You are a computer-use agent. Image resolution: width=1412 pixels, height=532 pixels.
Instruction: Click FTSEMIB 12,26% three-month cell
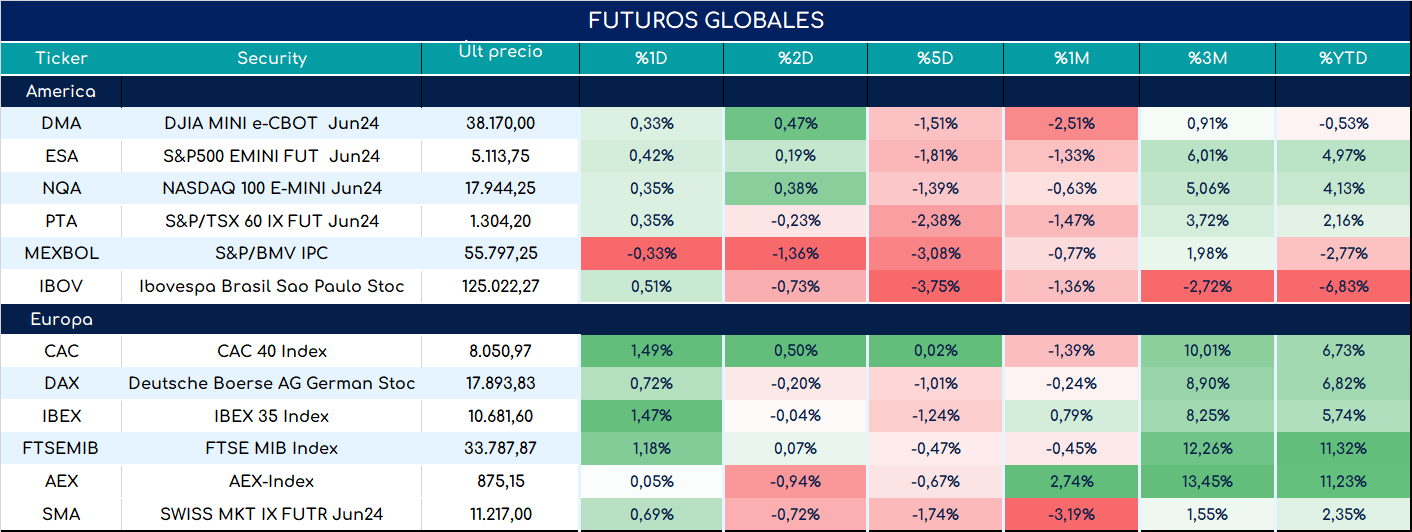coord(1207,448)
